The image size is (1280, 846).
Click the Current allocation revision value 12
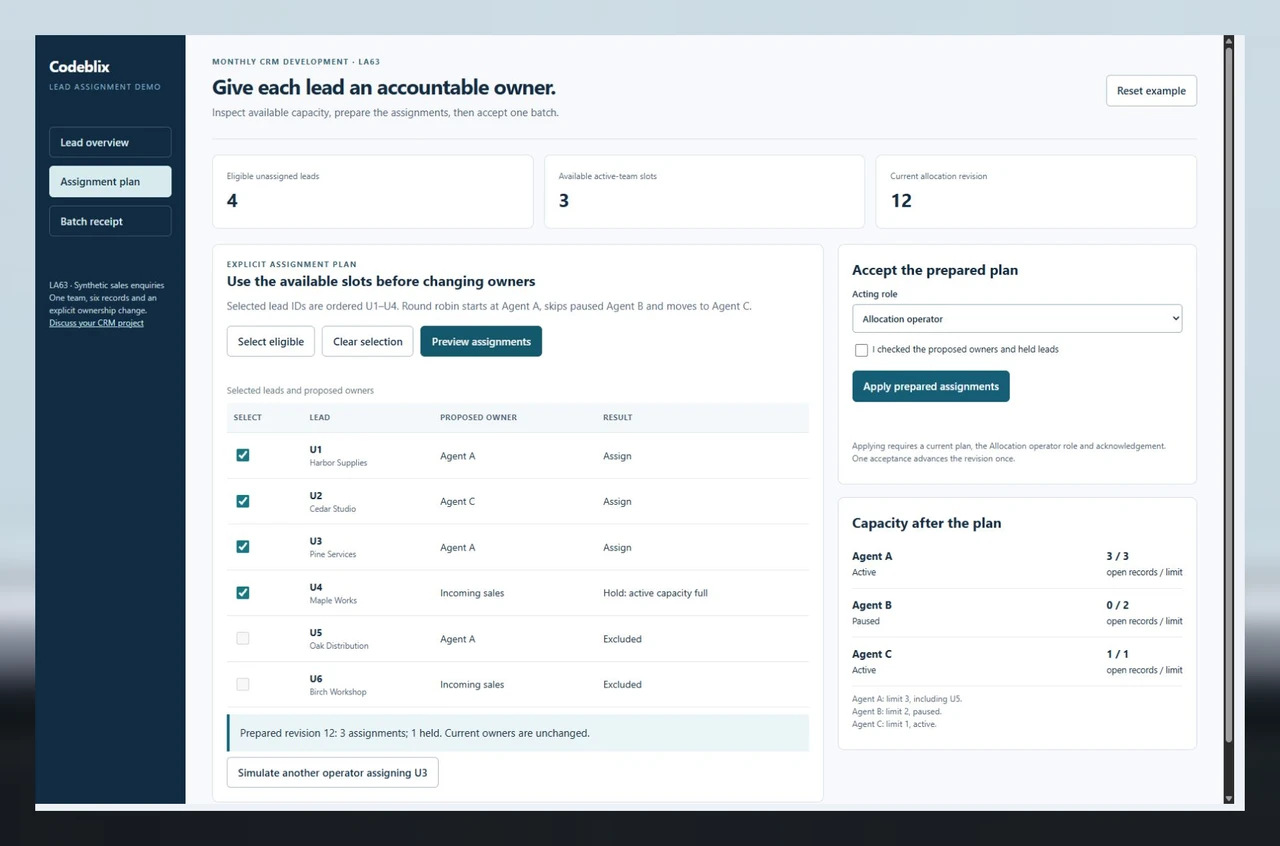coord(901,201)
